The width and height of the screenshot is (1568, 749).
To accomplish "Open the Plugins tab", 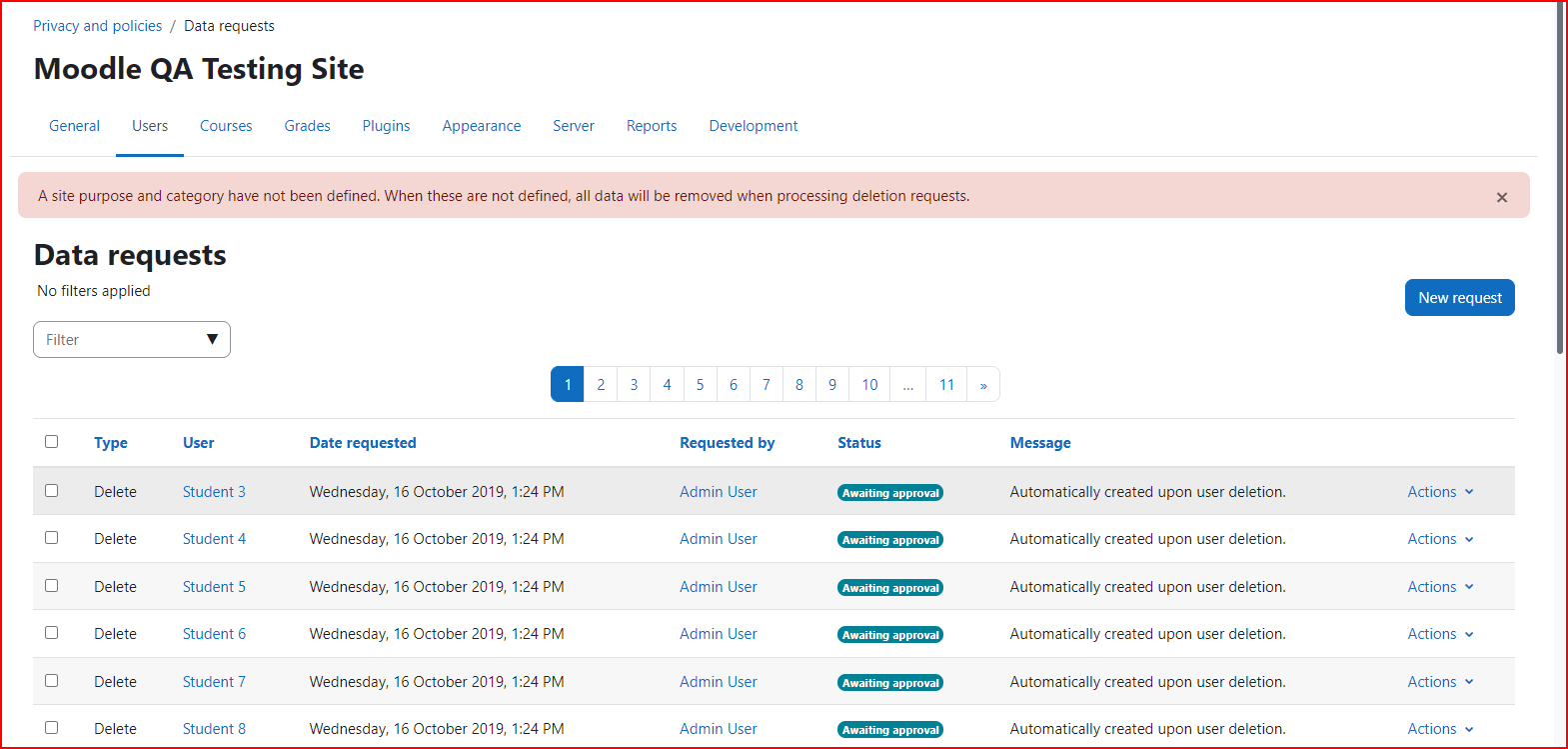I will (x=386, y=126).
